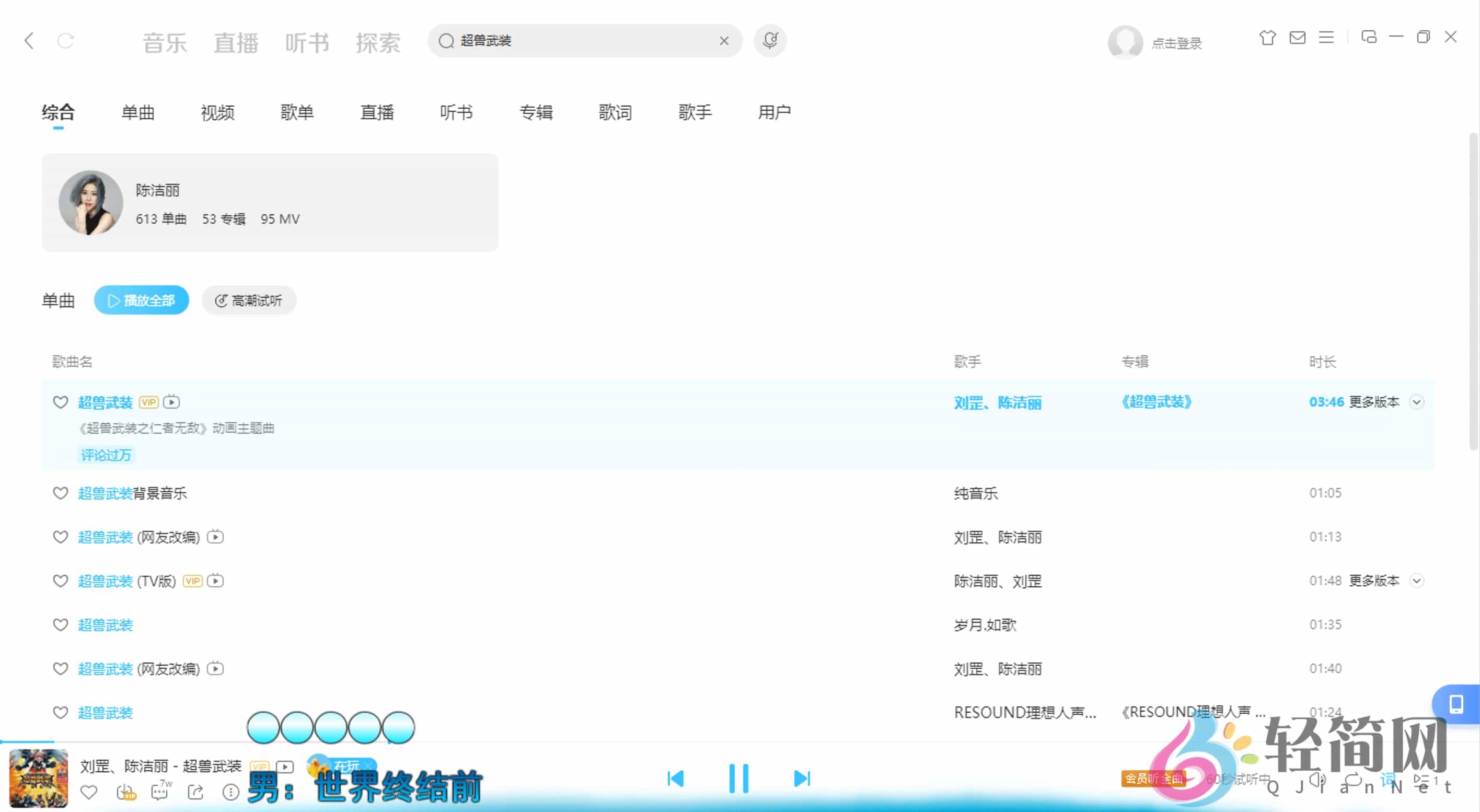The image size is (1480, 812).
Task: Click the 播放全部 button
Action: 141,300
